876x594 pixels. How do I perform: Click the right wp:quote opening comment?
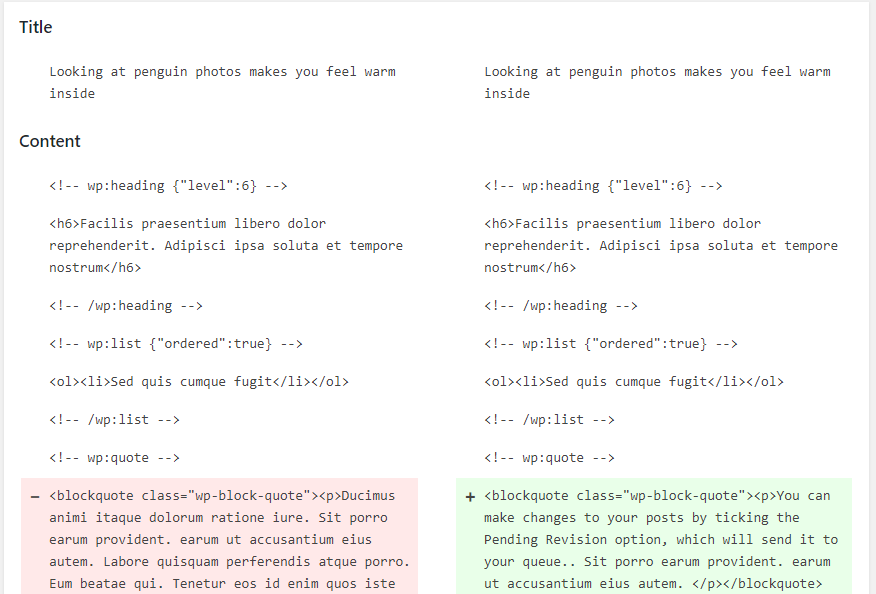pyautogui.click(x=549, y=458)
